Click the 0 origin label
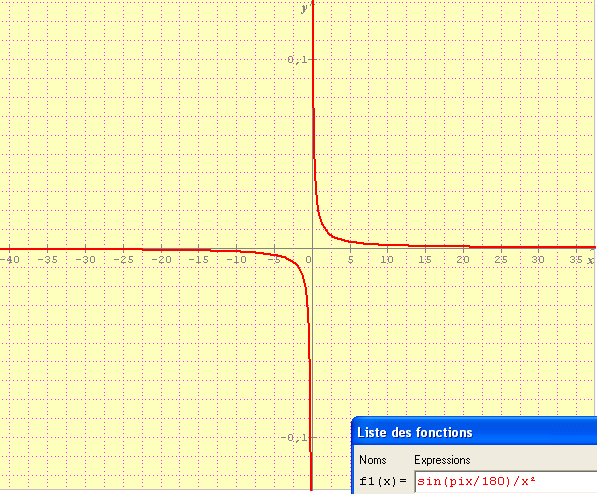Screen dimensions: 597x494 tap(308, 260)
